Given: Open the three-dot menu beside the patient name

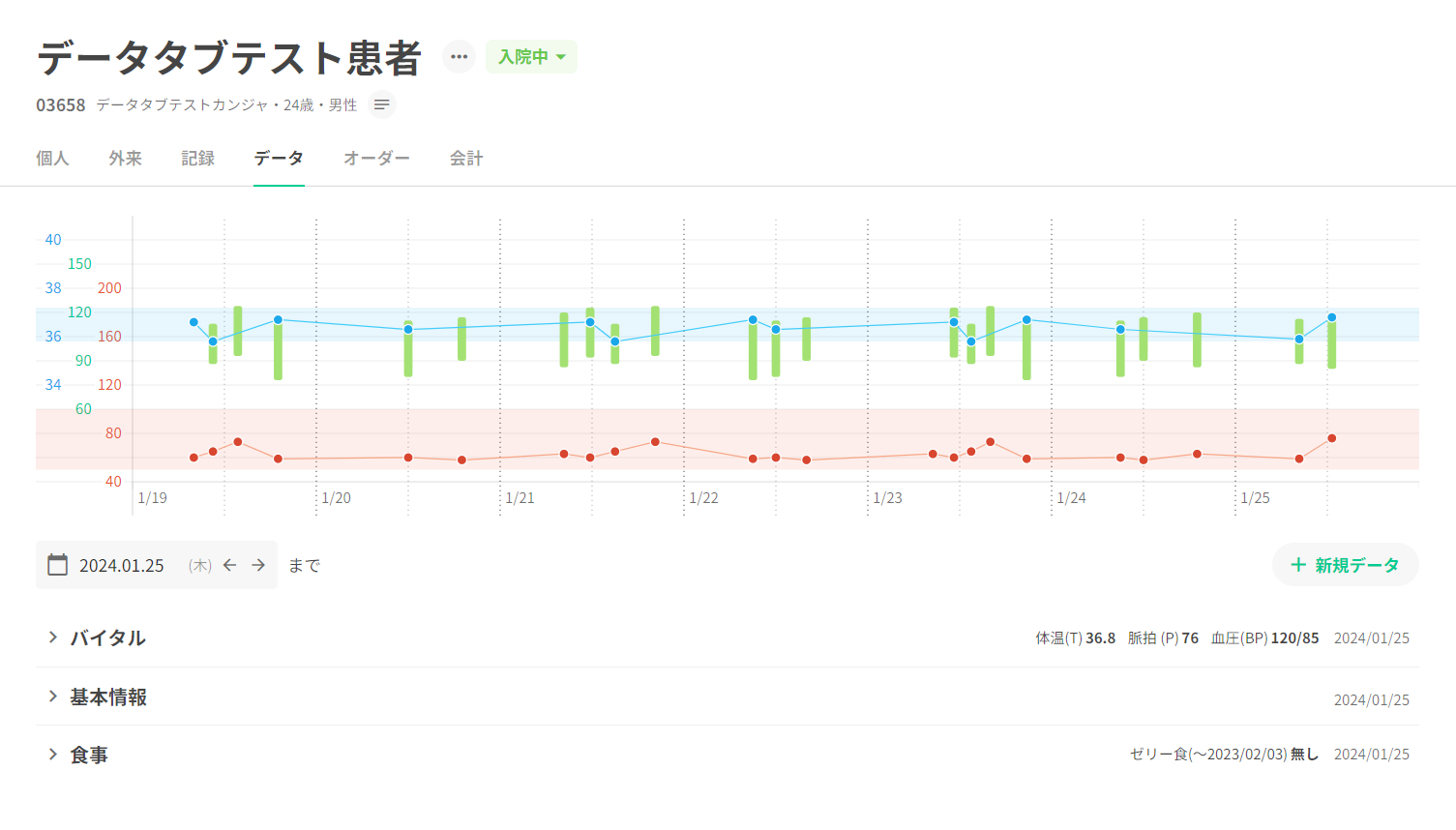Looking at the screenshot, I should 459,56.
